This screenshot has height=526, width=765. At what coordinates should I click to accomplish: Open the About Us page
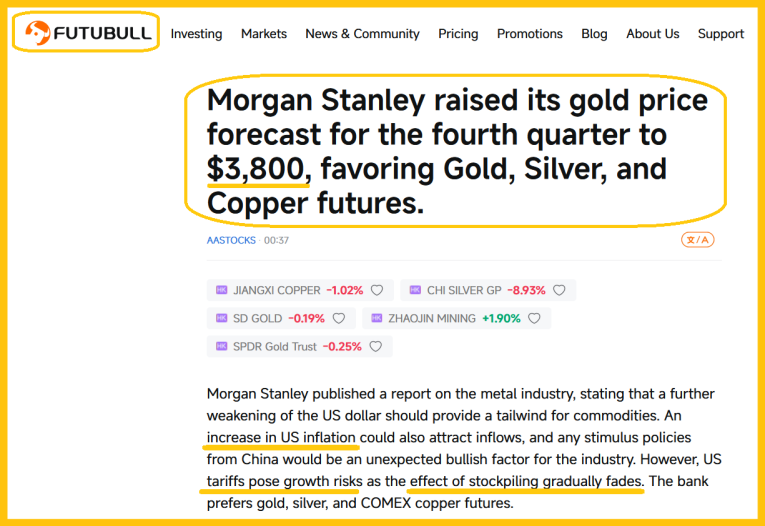[x=652, y=34]
